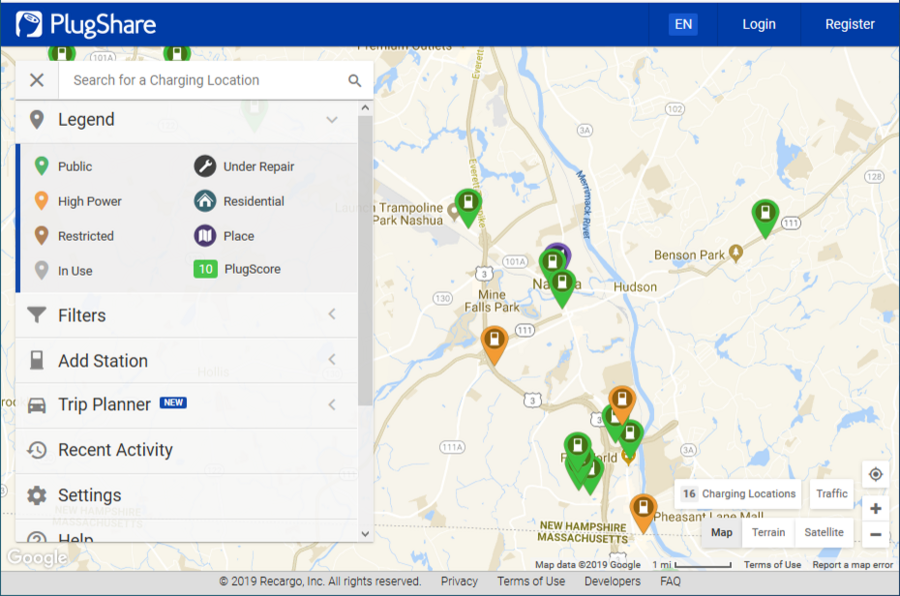Click the PlugShare logo

click(x=86, y=24)
